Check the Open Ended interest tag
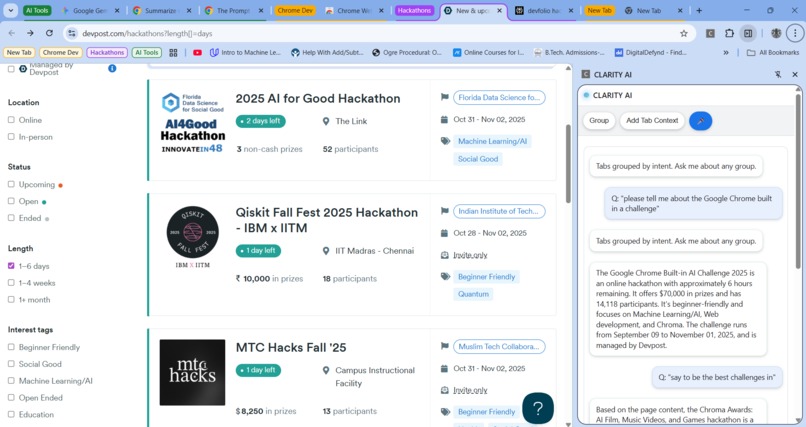Screen dimensions: 806x427 click(11, 398)
